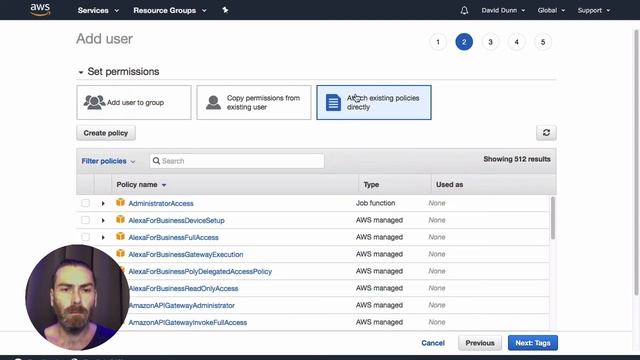Click the document icon in Attach existing policies

[x=333, y=102]
